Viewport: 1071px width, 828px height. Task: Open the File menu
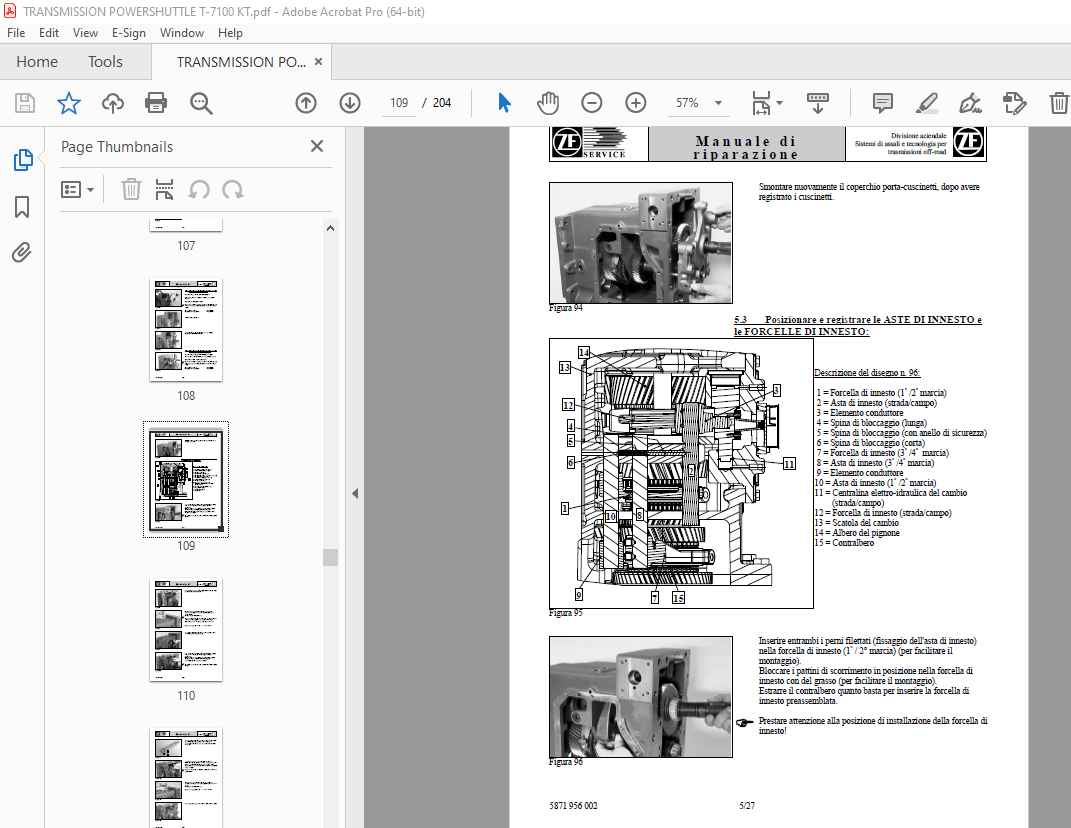click(16, 33)
